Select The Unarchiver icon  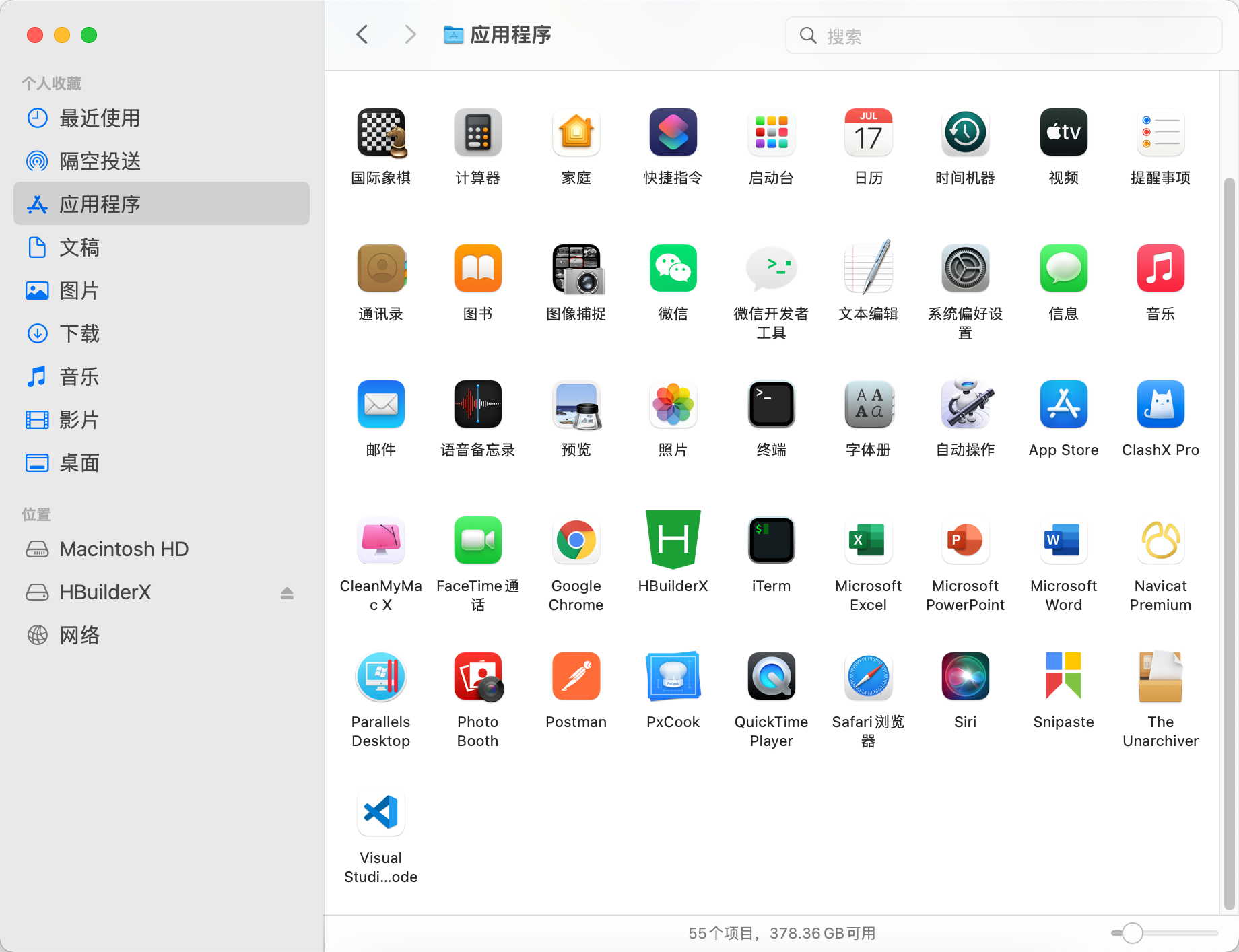(x=1161, y=677)
